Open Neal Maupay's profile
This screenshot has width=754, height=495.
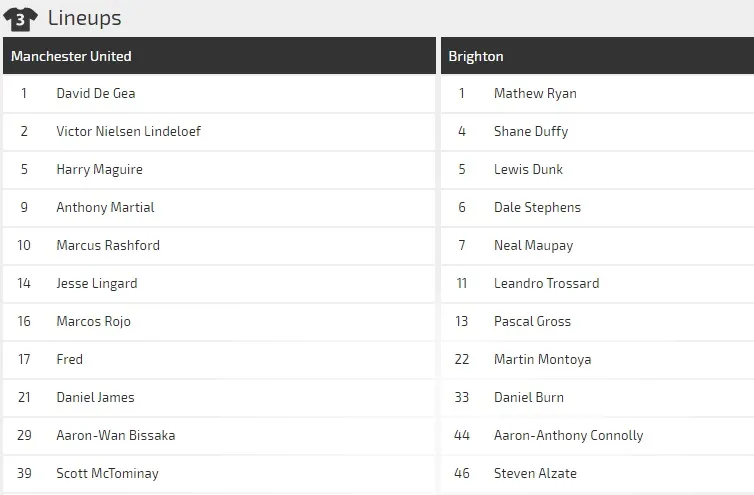[x=533, y=246]
